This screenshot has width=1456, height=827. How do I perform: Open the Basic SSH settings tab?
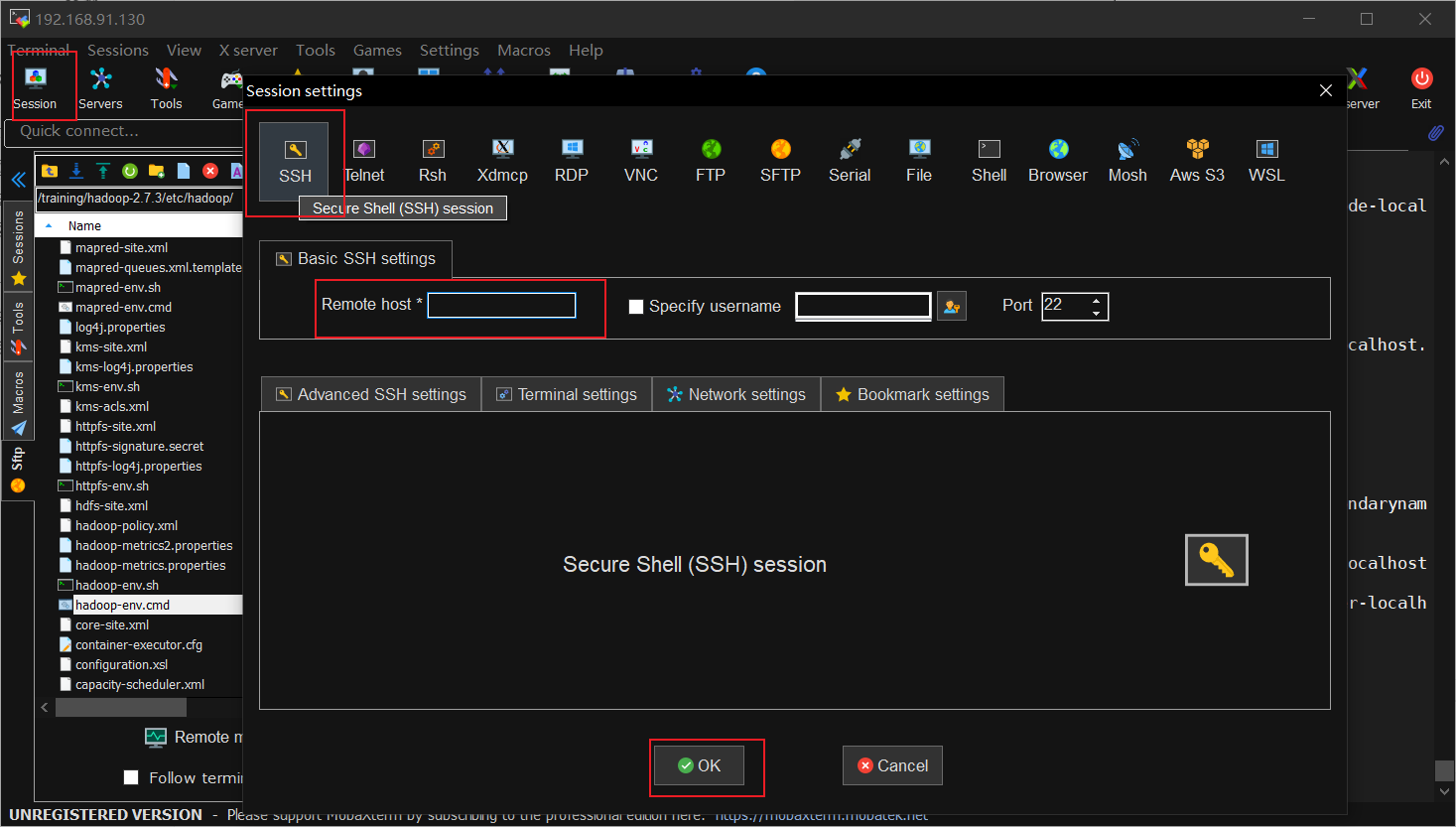pos(355,259)
